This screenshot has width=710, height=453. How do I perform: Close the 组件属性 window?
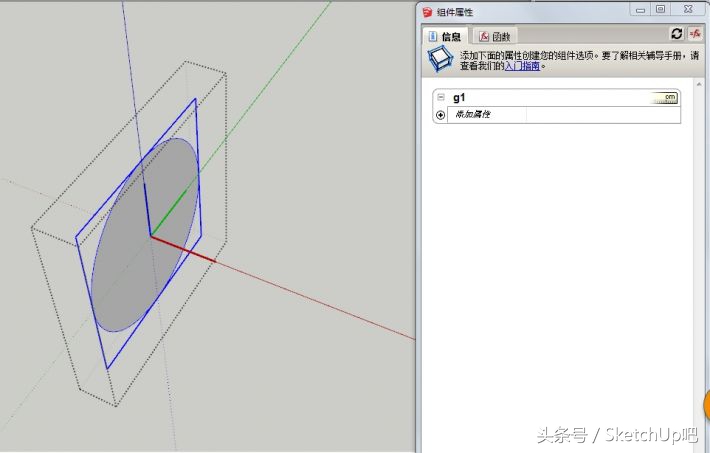(x=688, y=10)
